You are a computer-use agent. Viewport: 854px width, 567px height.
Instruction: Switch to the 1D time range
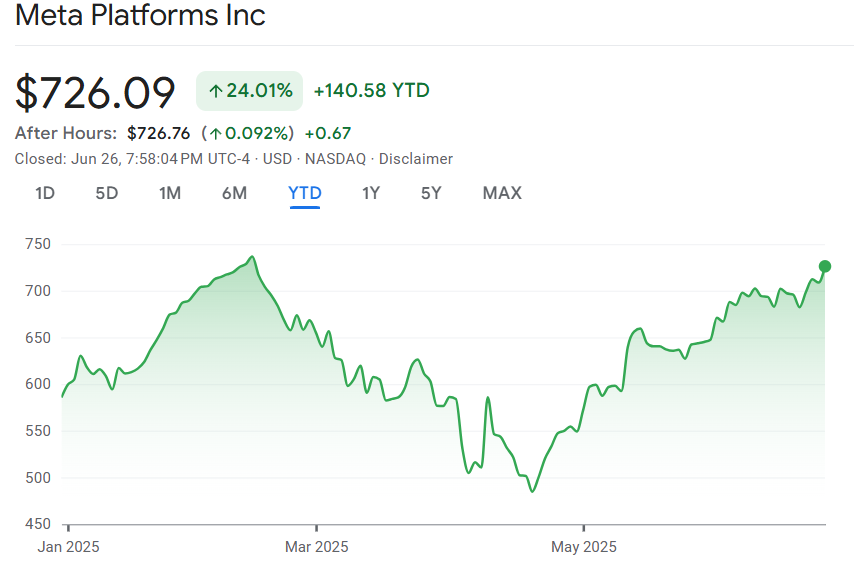pos(45,193)
